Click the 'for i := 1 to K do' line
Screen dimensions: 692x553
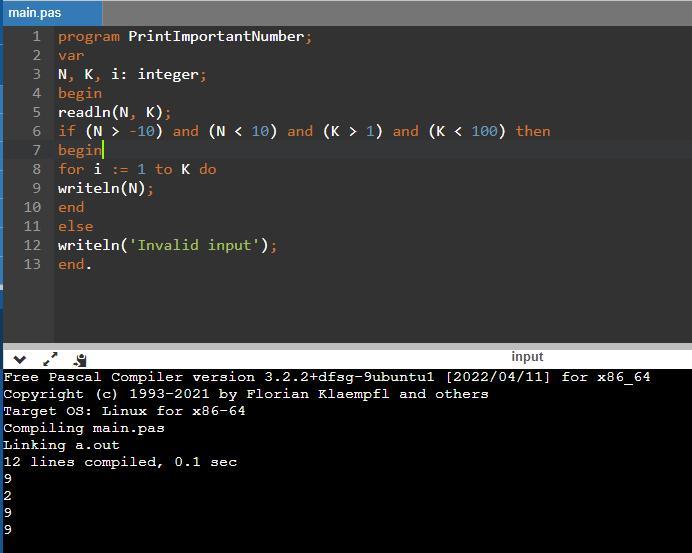(137, 169)
